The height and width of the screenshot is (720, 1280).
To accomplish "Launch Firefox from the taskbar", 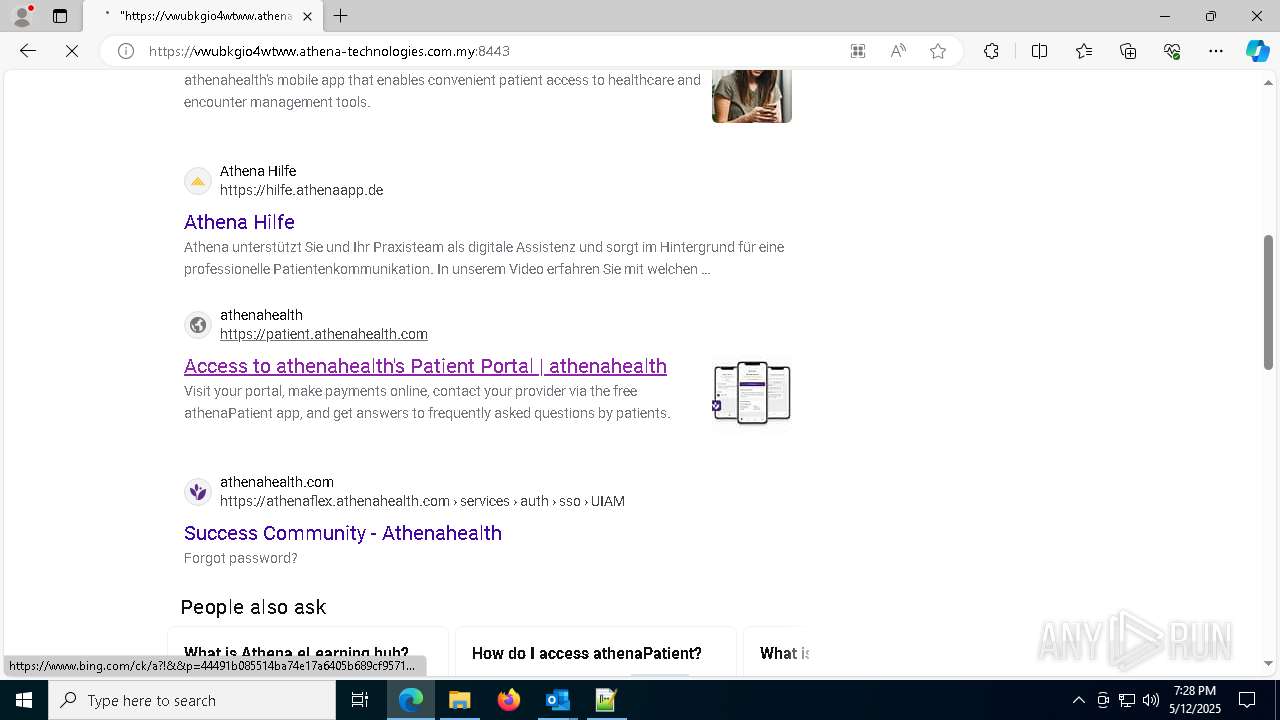I will 509,700.
